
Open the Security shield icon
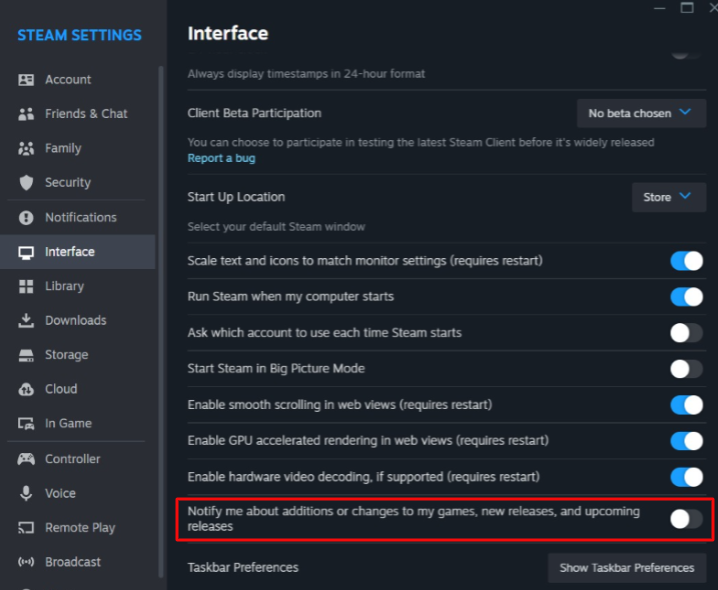click(26, 183)
